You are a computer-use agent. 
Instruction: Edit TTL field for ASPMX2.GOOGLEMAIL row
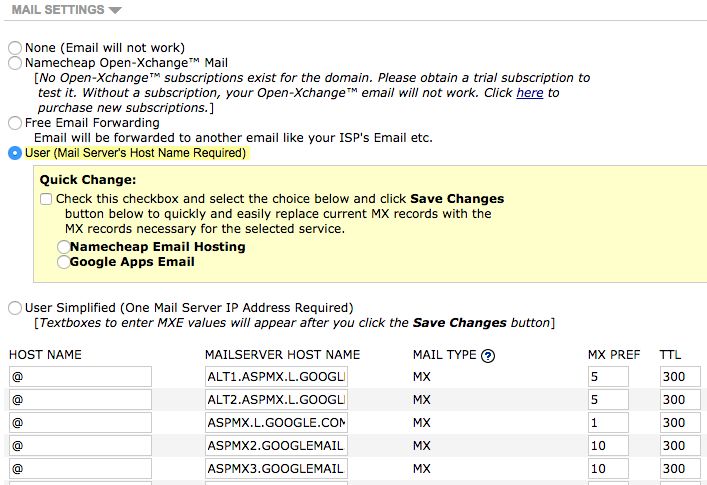(x=680, y=446)
